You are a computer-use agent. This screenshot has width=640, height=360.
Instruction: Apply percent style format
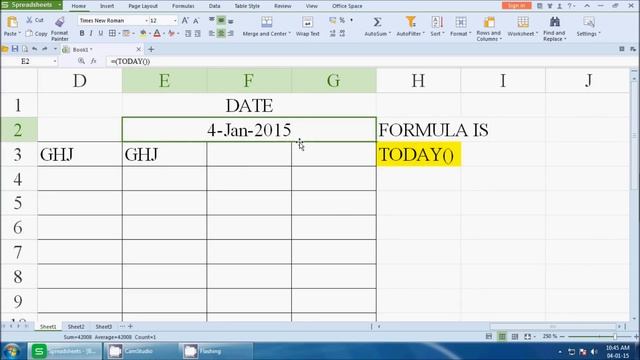click(342, 20)
